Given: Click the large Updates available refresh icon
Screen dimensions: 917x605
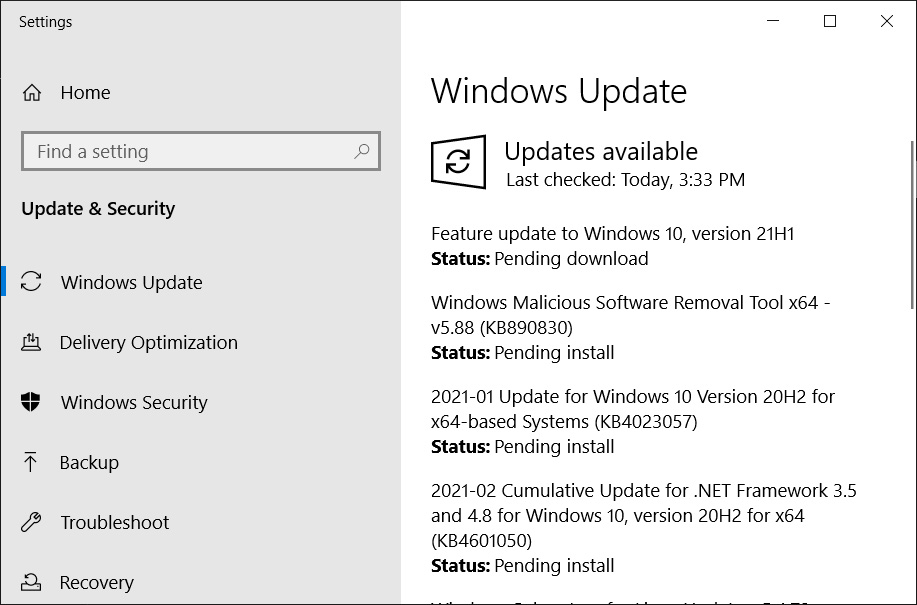Looking at the screenshot, I should pyautogui.click(x=458, y=162).
